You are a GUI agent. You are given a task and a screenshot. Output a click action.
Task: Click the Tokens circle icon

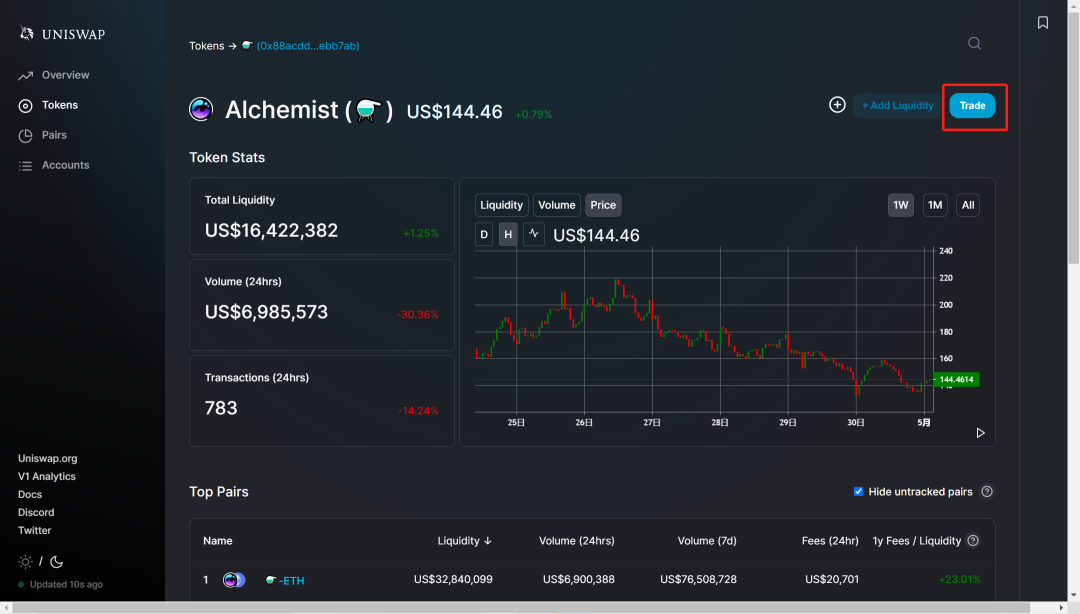click(25, 105)
